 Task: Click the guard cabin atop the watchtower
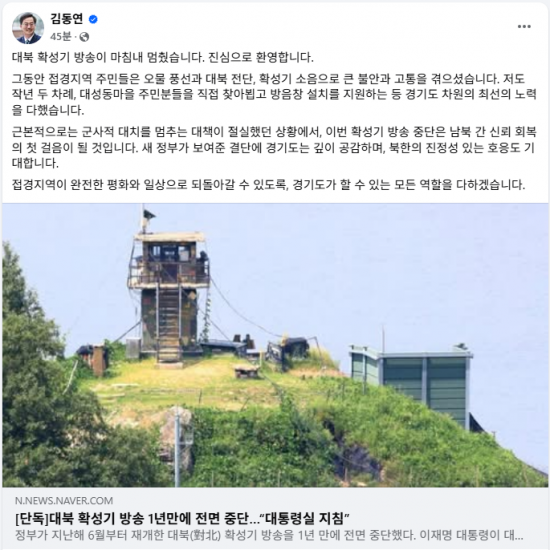click(x=170, y=260)
